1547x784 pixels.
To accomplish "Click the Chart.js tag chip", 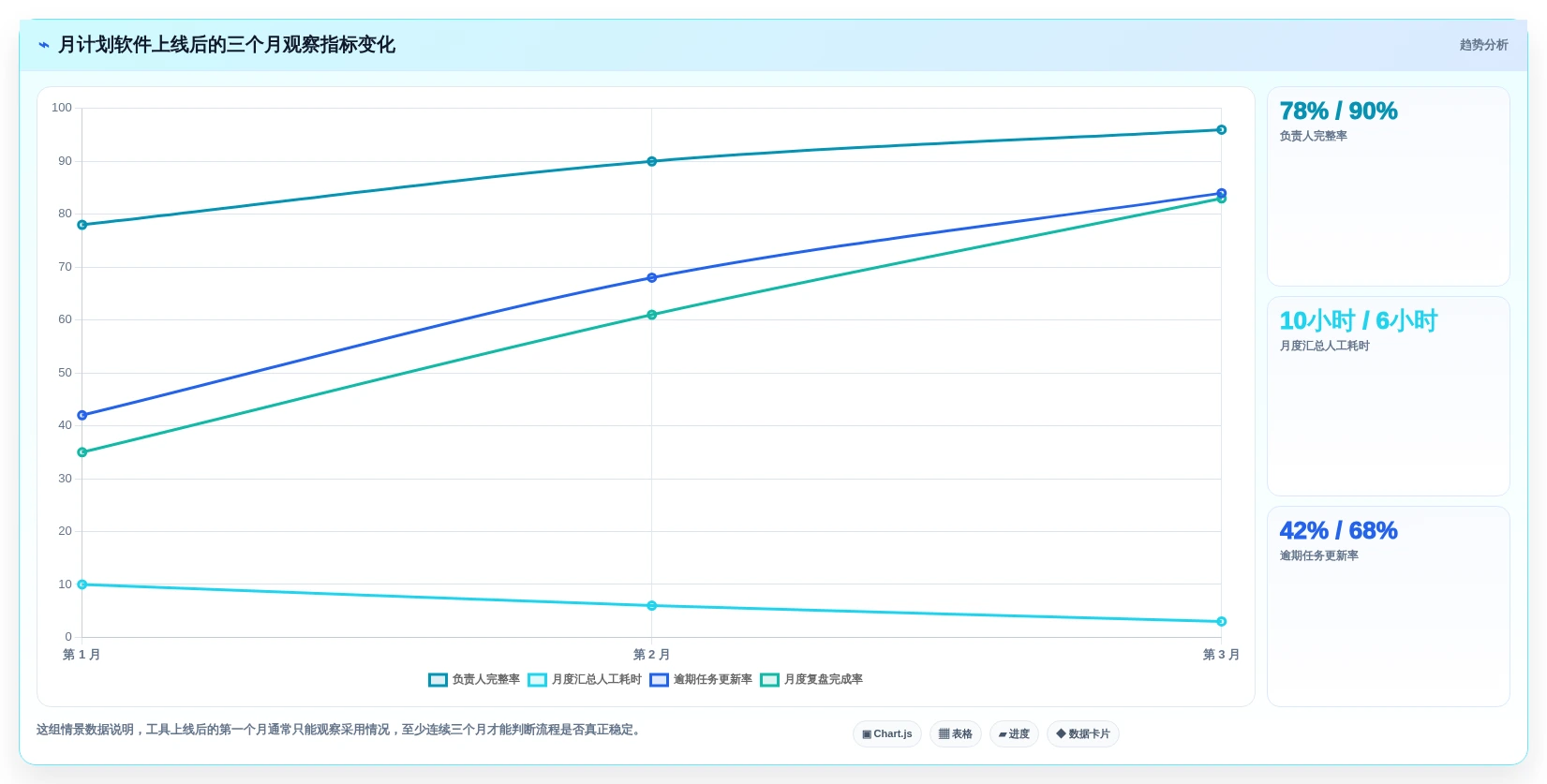I will click(x=886, y=734).
